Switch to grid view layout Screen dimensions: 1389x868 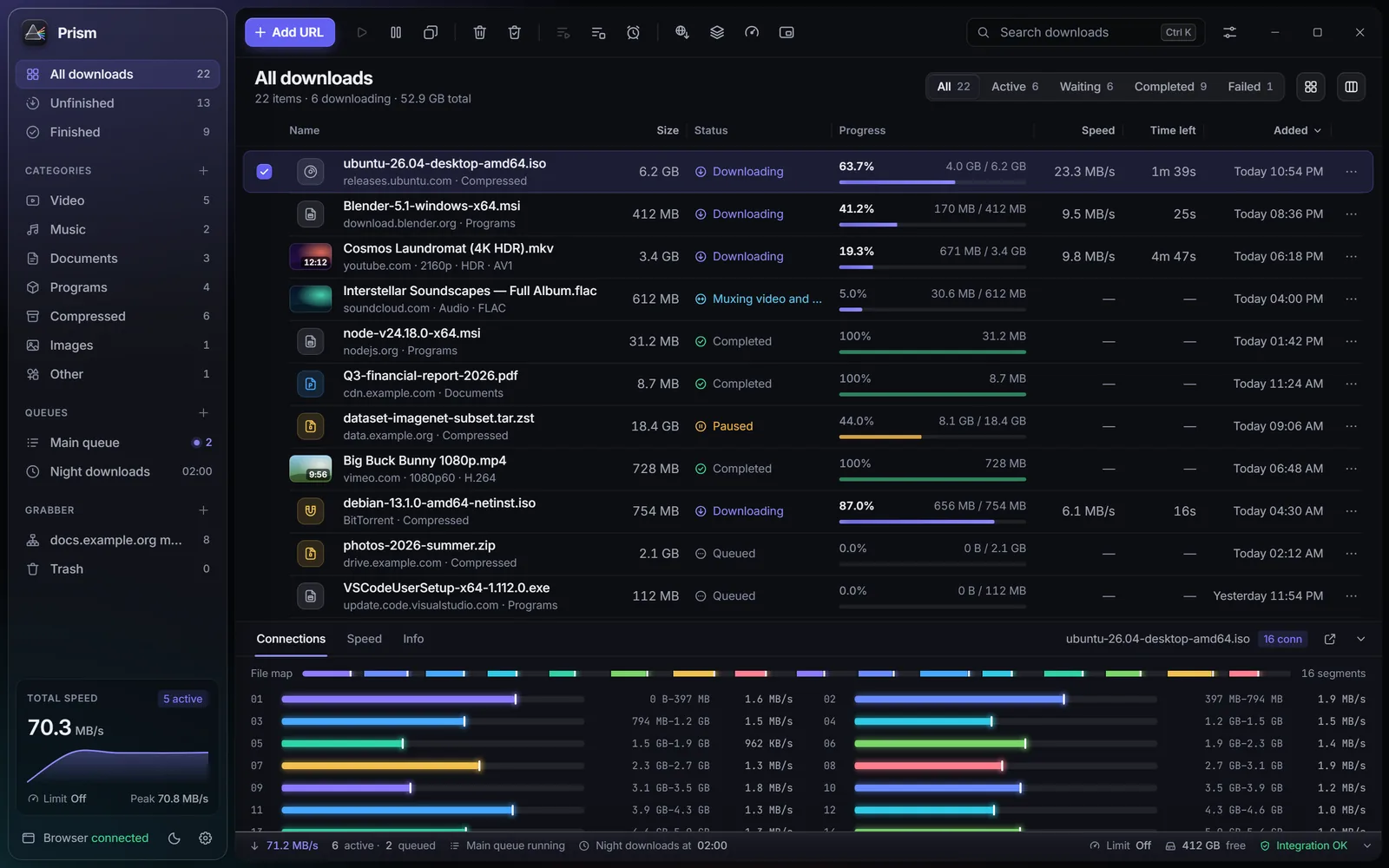(1311, 87)
